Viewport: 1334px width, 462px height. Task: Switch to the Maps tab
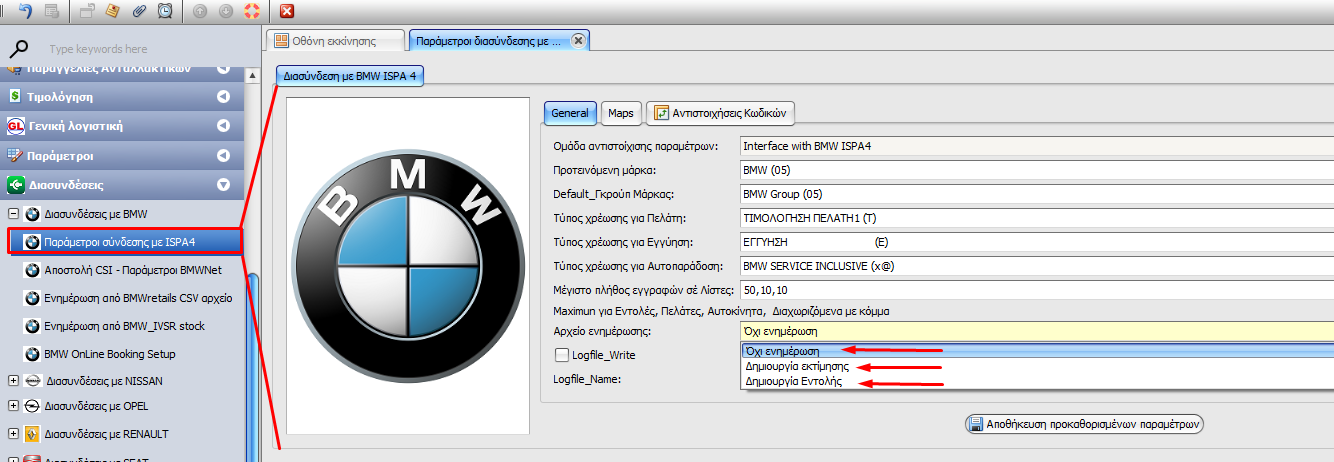coord(621,113)
